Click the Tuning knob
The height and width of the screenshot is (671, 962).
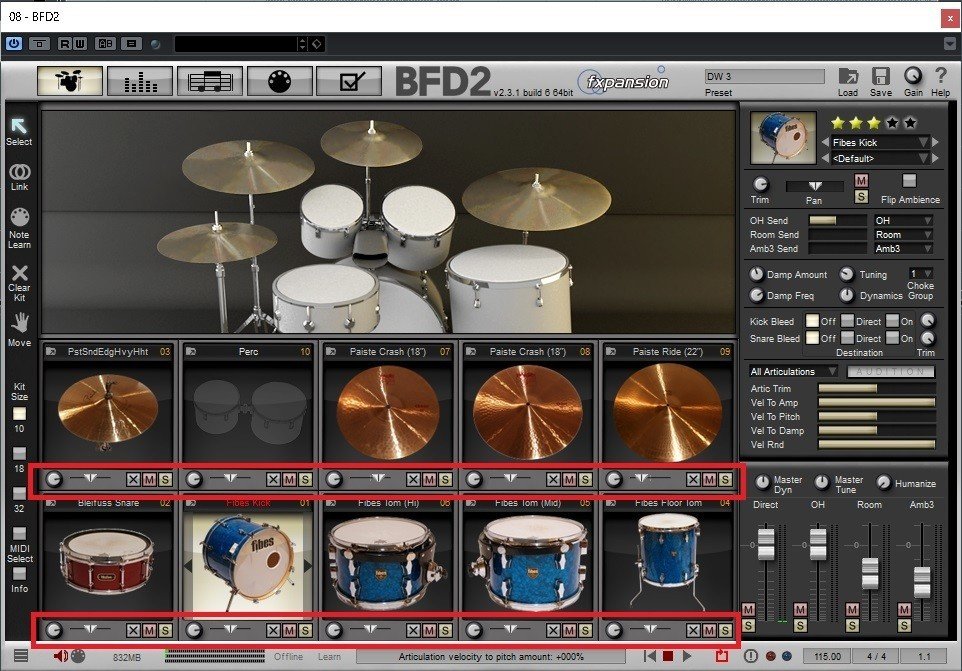point(847,274)
